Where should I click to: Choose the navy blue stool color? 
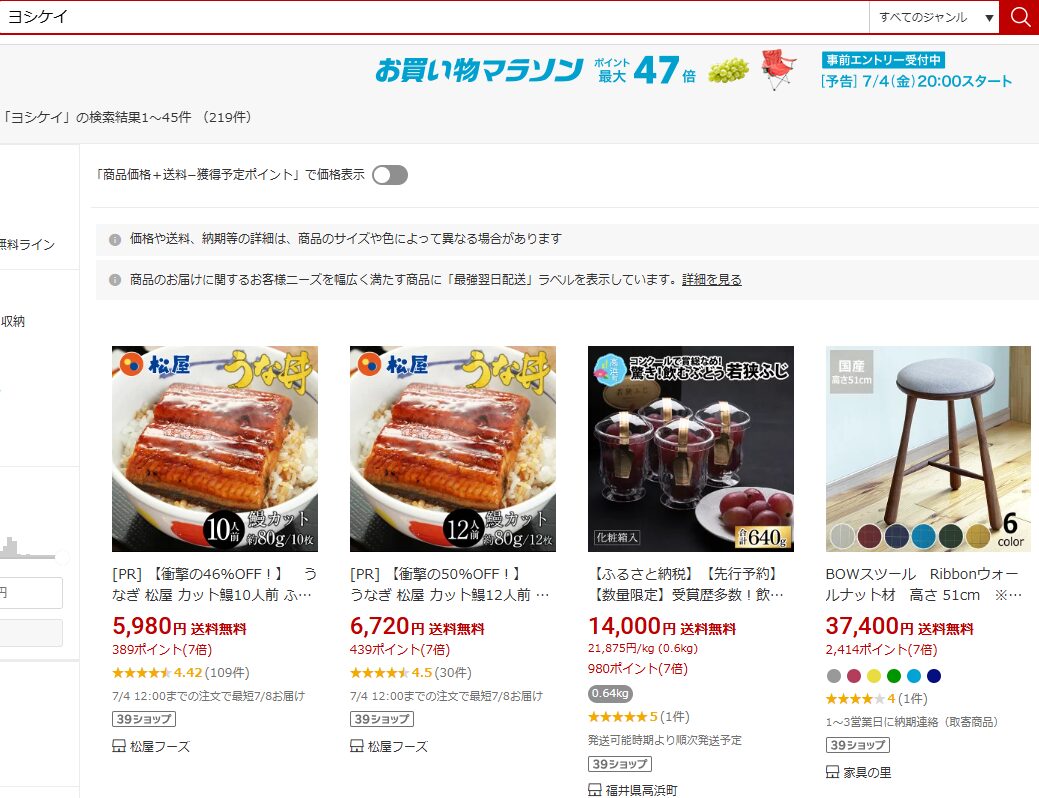click(934, 676)
